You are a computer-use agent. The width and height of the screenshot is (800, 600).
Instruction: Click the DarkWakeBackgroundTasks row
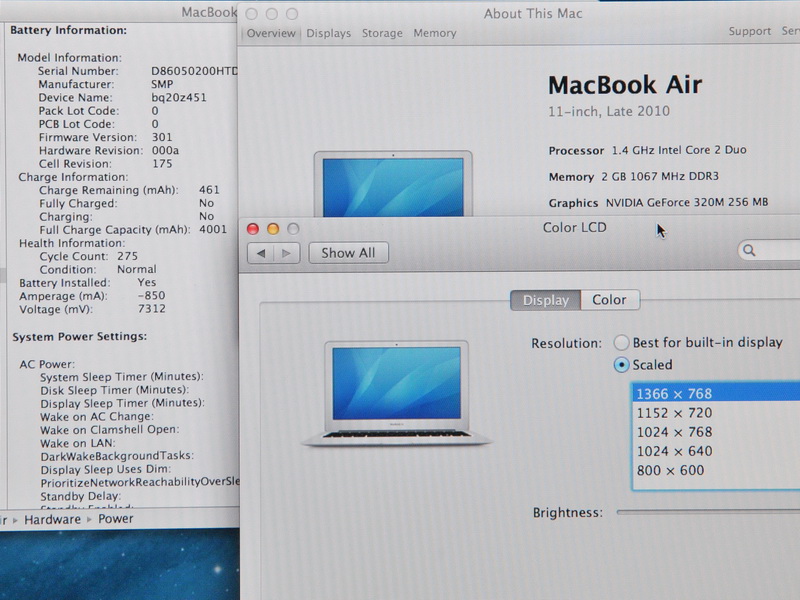click(117, 456)
